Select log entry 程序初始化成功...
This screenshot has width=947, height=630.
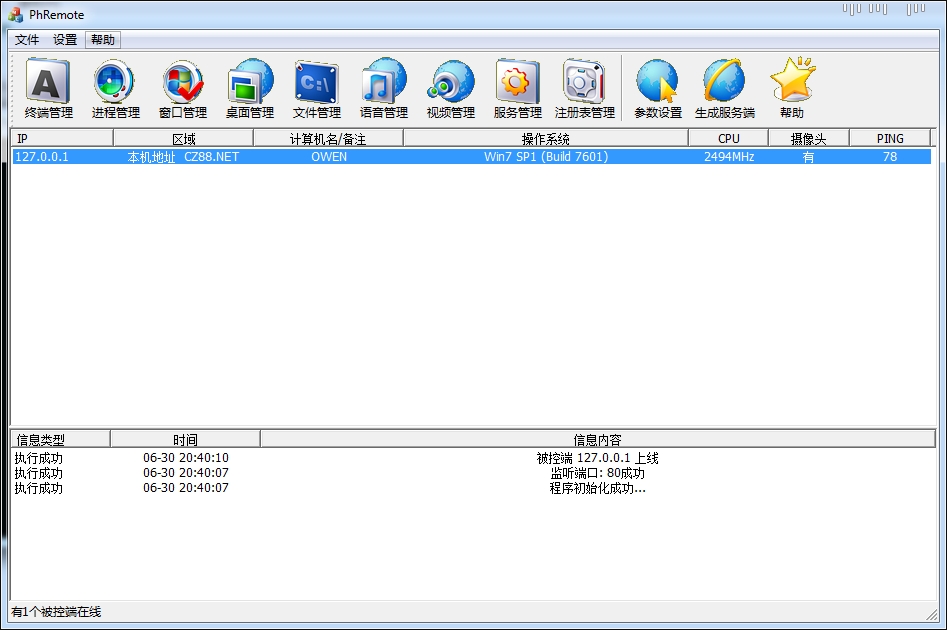pos(597,488)
